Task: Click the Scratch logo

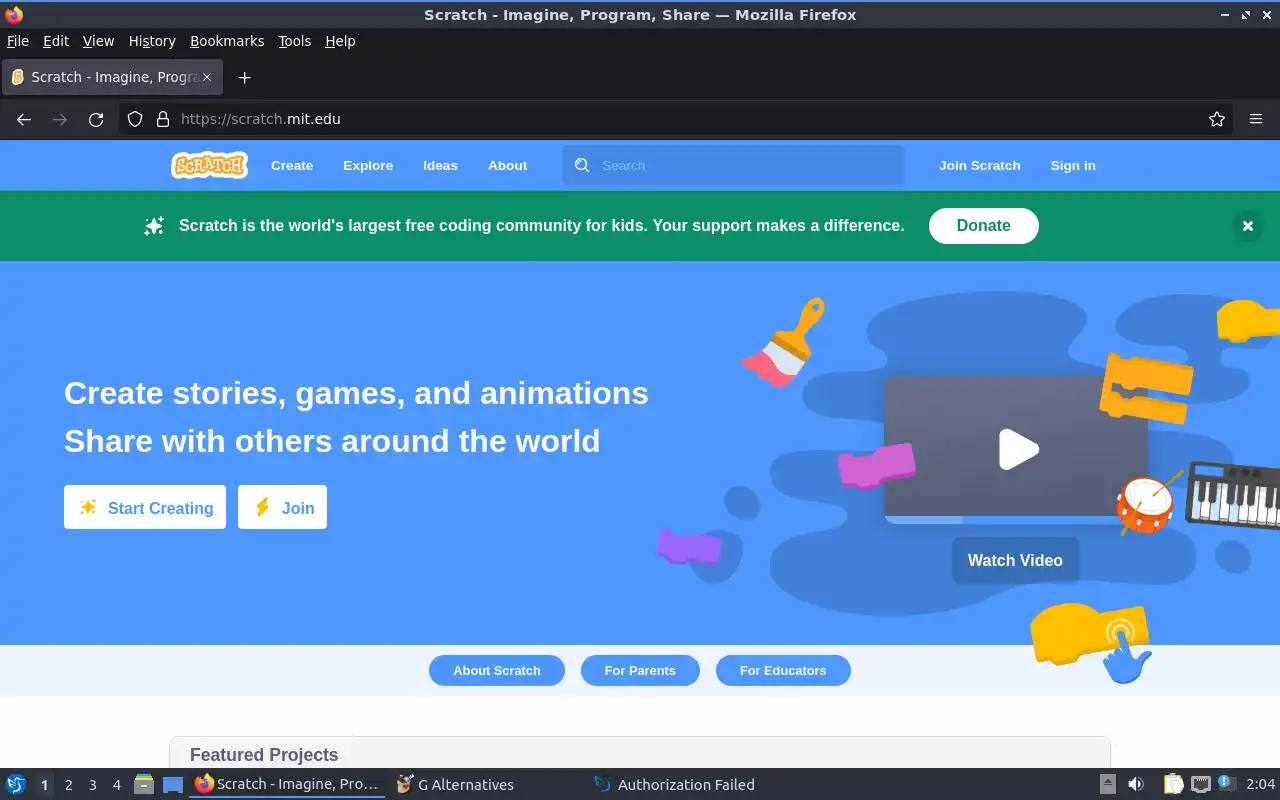Action: (209, 165)
